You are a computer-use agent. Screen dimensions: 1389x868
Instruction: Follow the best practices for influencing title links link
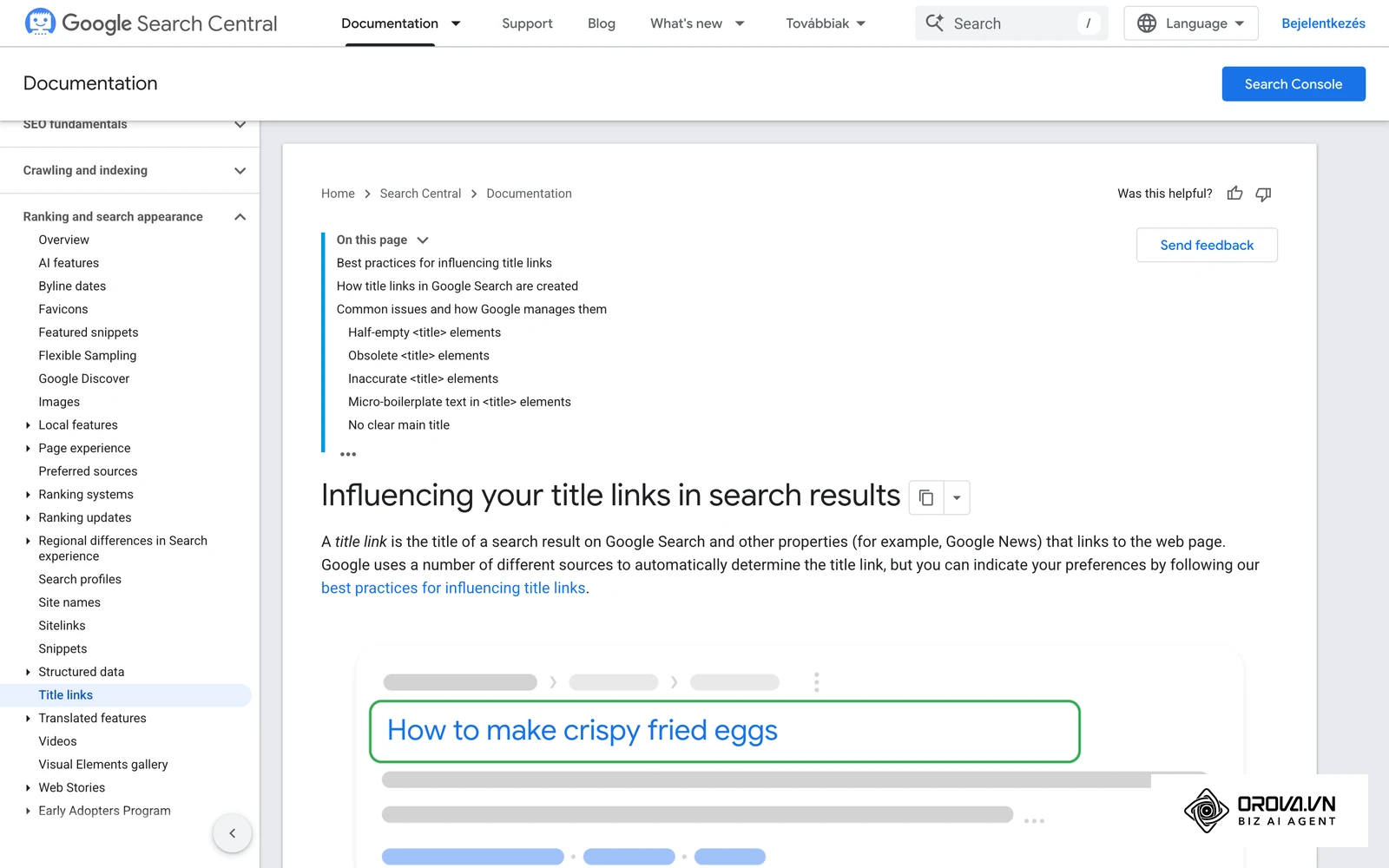point(453,588)
